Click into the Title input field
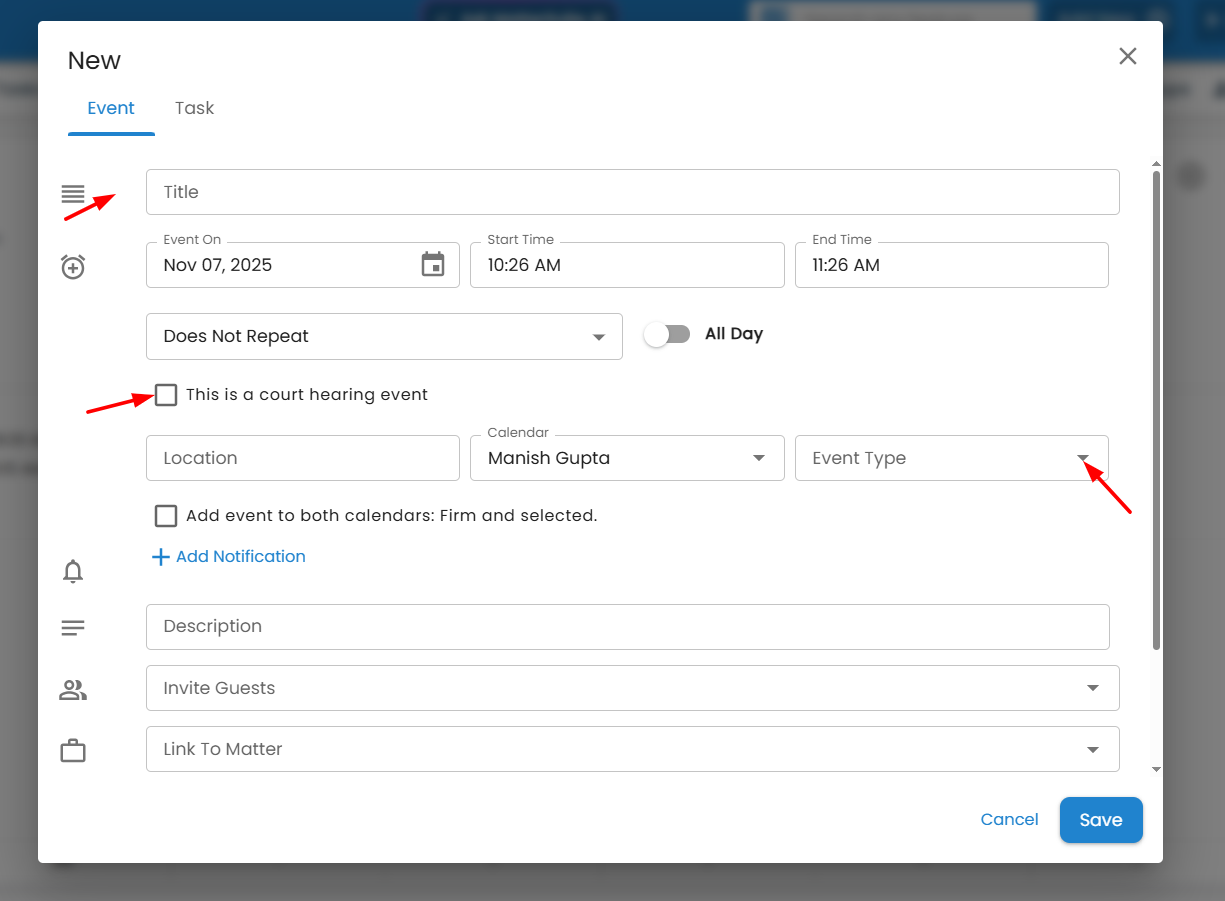 tap(632, 192)
